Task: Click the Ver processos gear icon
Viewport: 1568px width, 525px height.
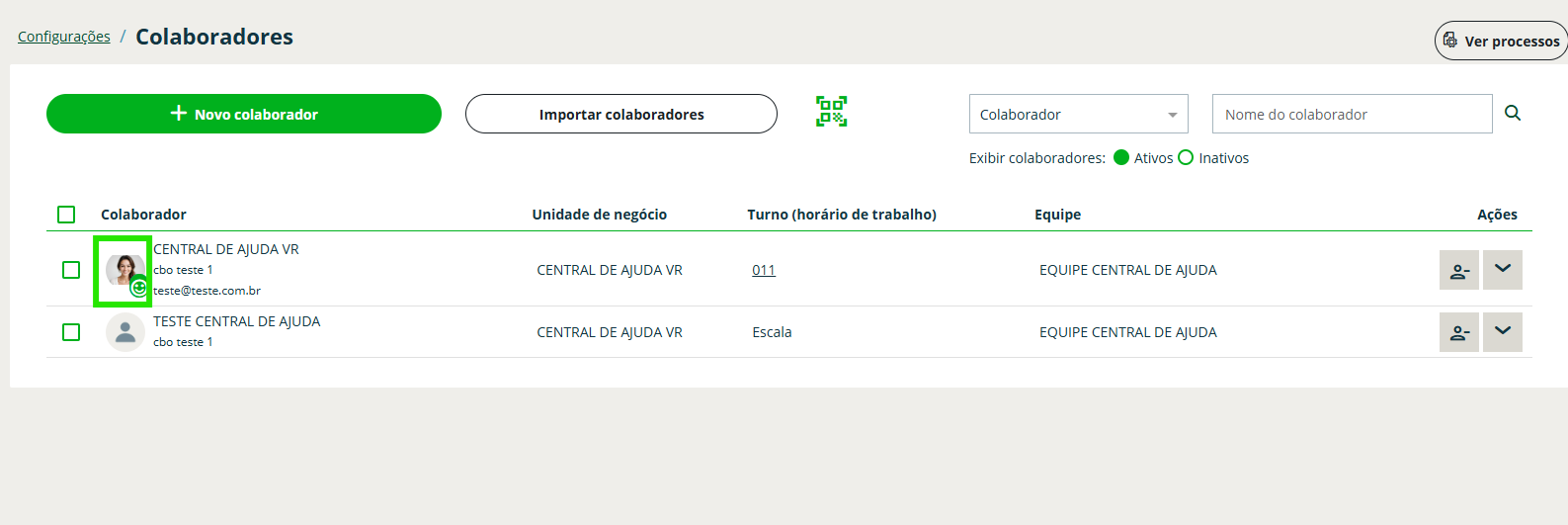Action: coord(1449,41)
